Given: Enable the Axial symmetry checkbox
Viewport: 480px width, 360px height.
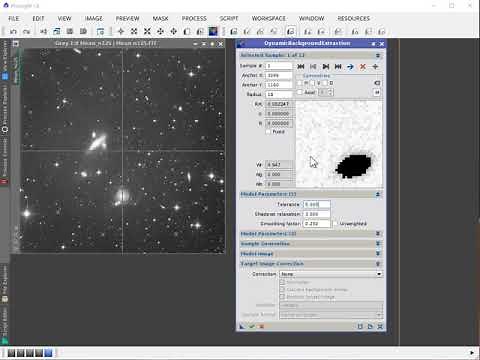Looking at the screenshot, I should click(x=300, y=92).
